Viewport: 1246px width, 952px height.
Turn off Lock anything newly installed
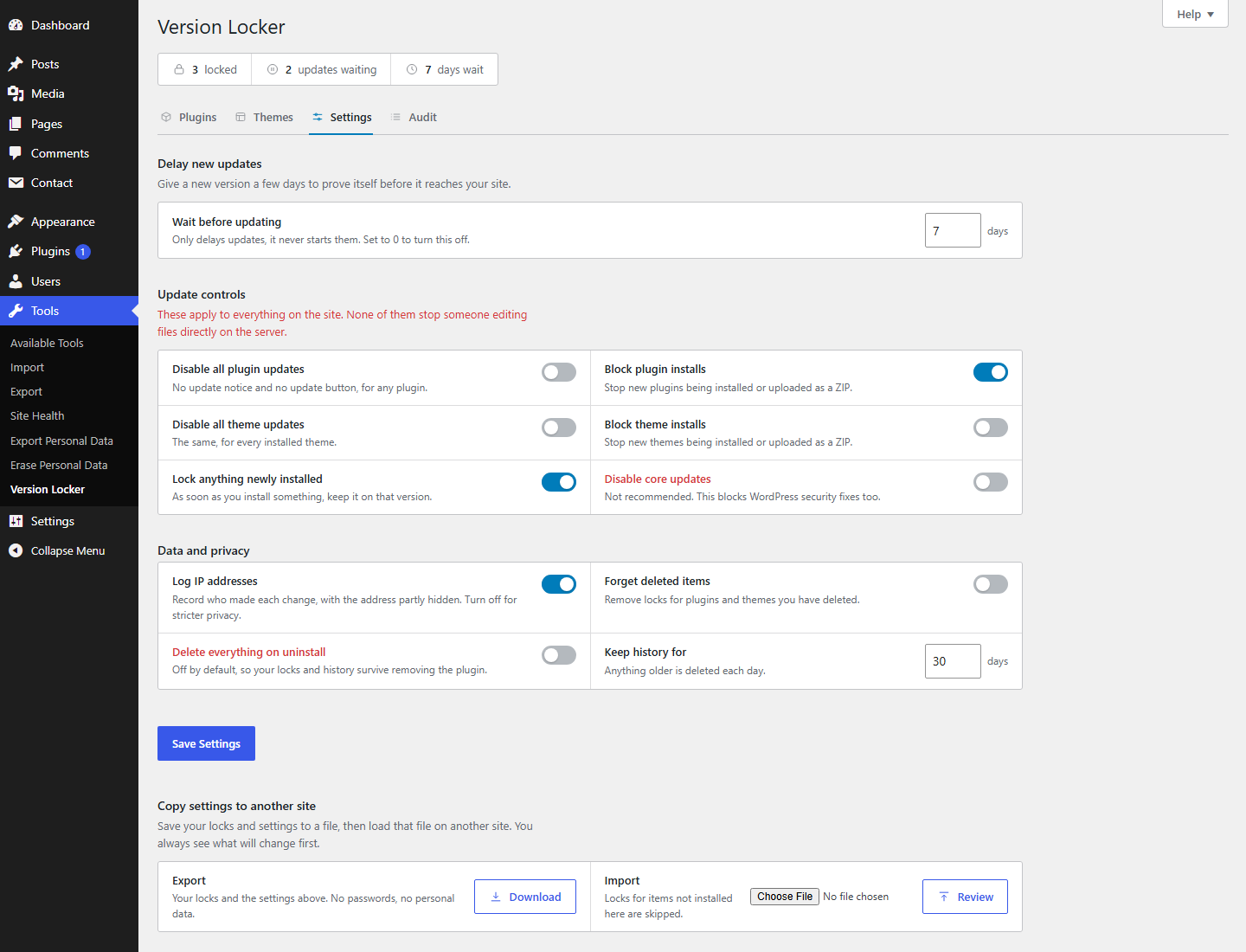[x=559, y=482]
